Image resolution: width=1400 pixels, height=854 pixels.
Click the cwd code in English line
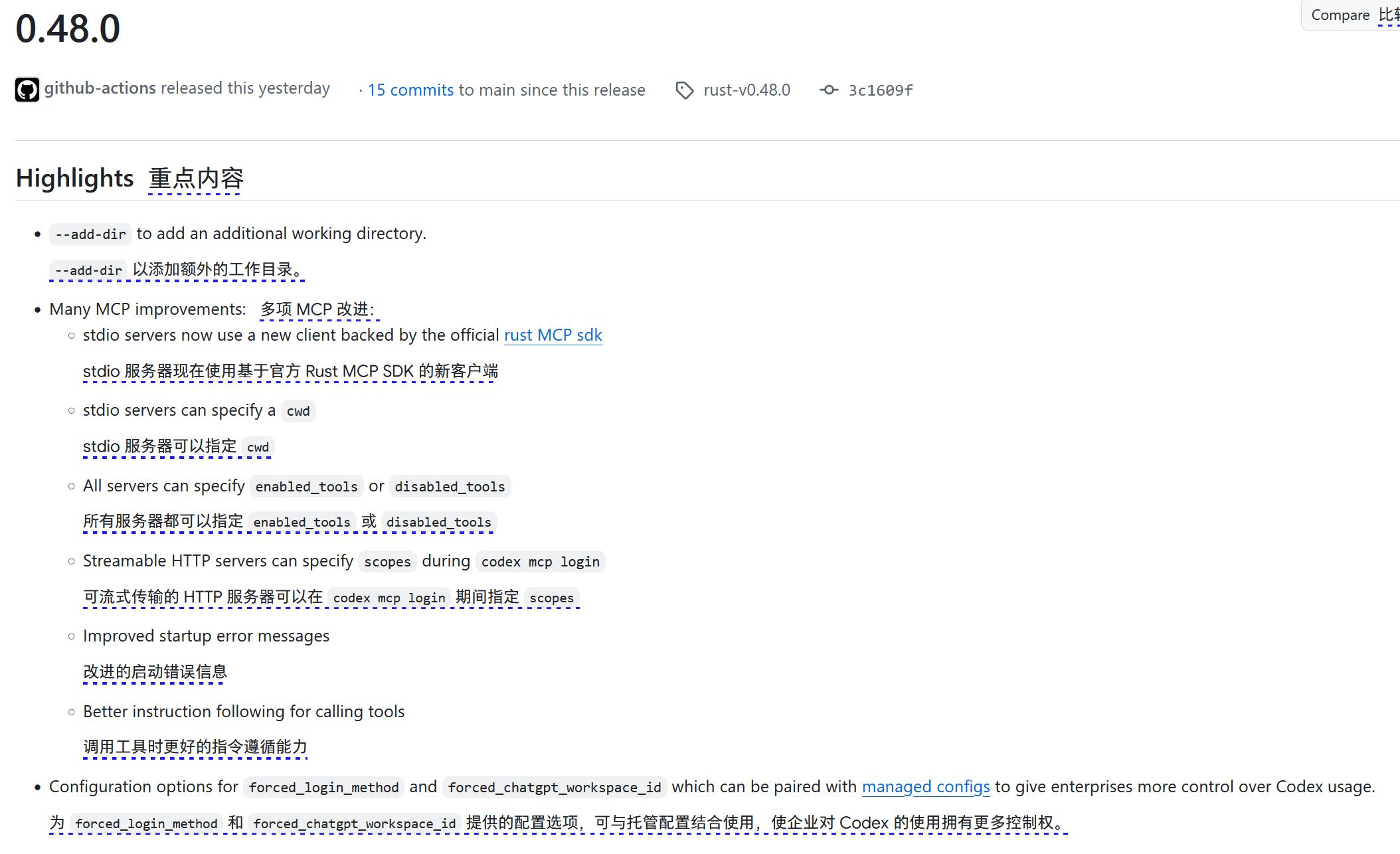click(298, 411)
